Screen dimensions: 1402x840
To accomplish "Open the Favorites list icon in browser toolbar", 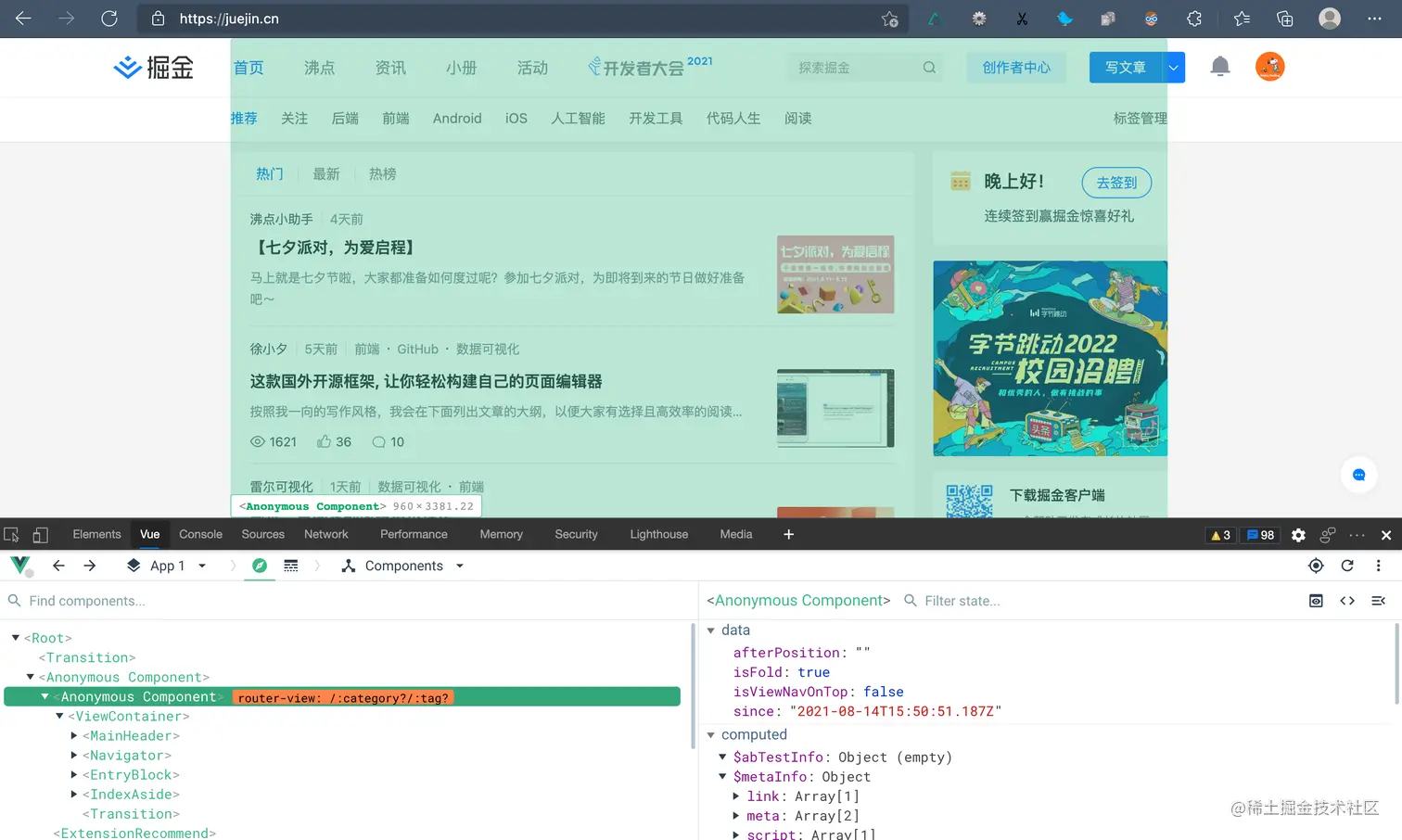I will tap(1242, 19).
